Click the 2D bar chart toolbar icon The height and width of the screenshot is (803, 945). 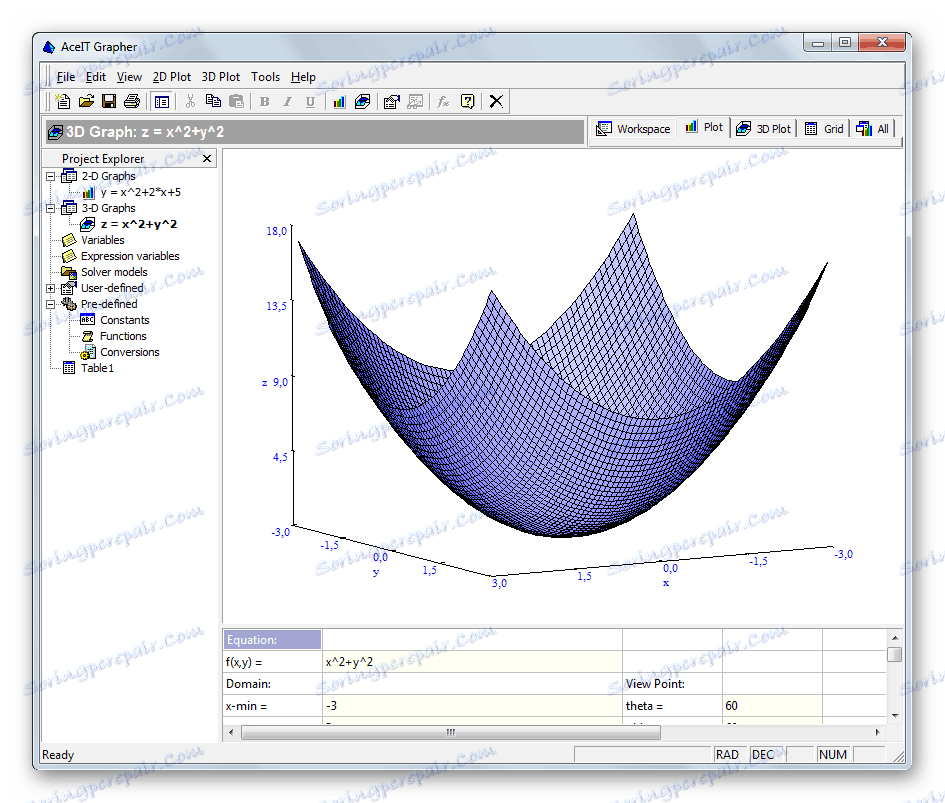point(339,101)
